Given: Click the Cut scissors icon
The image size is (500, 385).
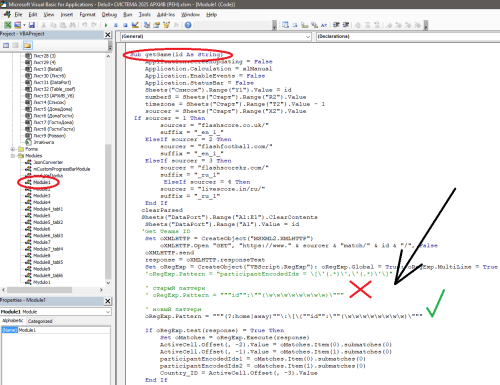Looking at the screenshot, I should click(x=44, y=25).
